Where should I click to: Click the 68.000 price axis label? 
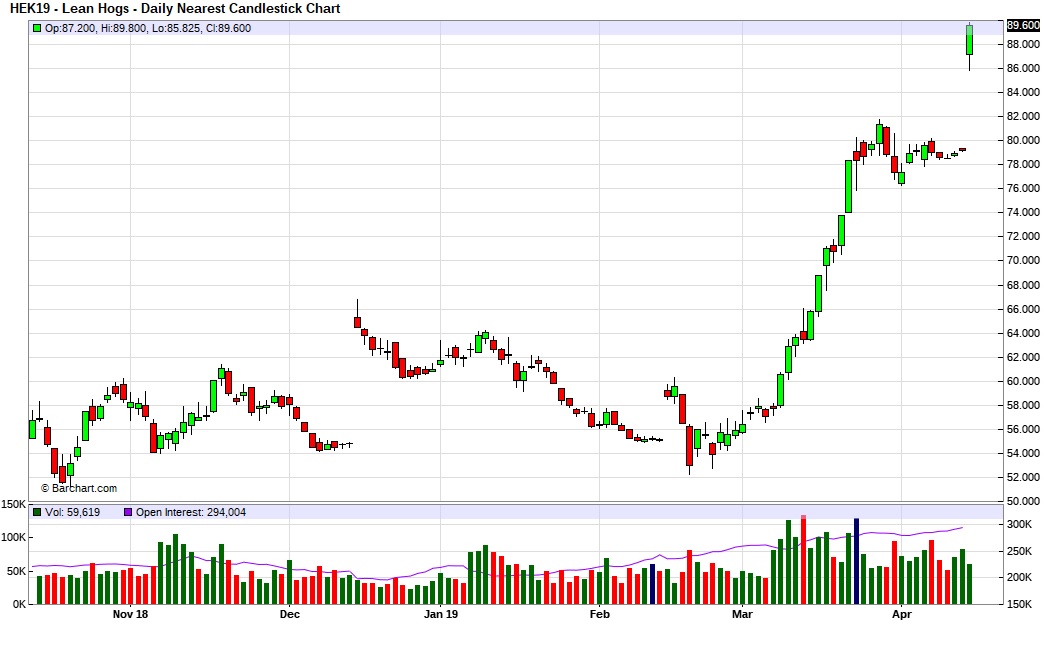[x=1023, y=285]
